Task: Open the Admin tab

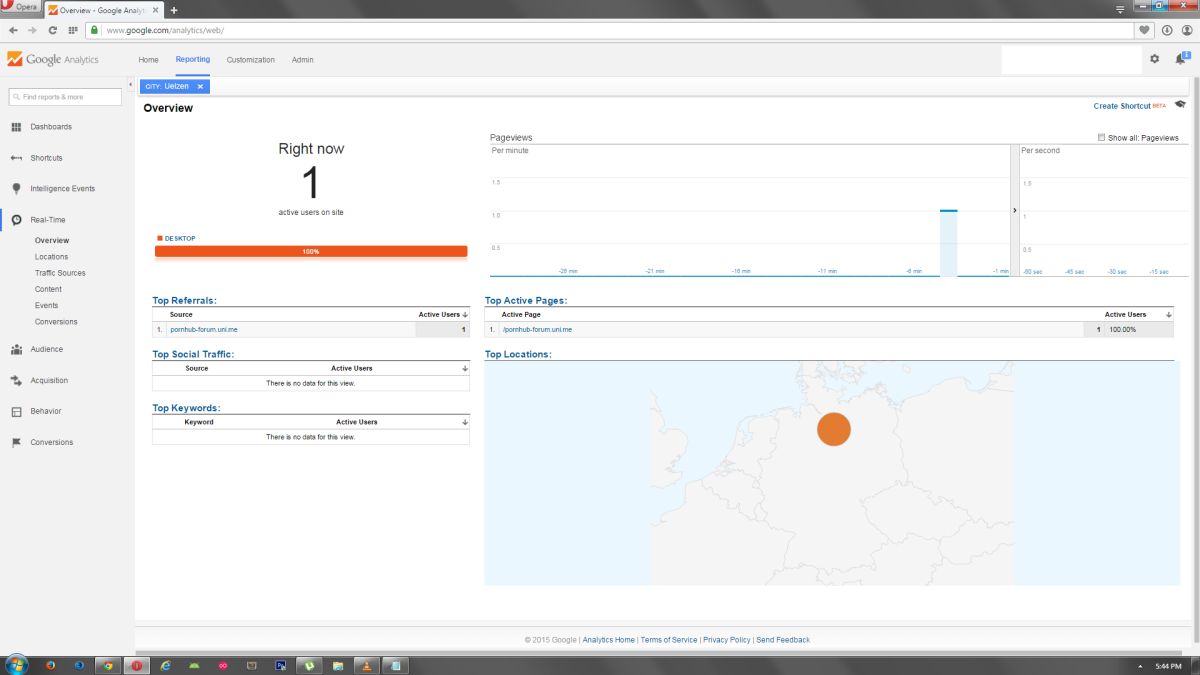Action: coord(303,60)
